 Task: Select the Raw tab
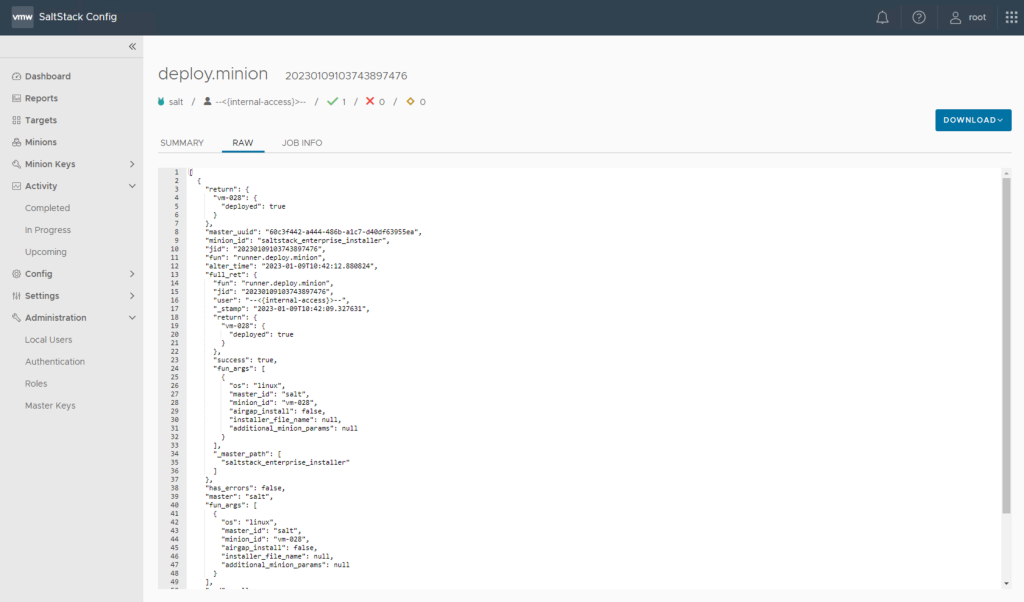point(243,142)
